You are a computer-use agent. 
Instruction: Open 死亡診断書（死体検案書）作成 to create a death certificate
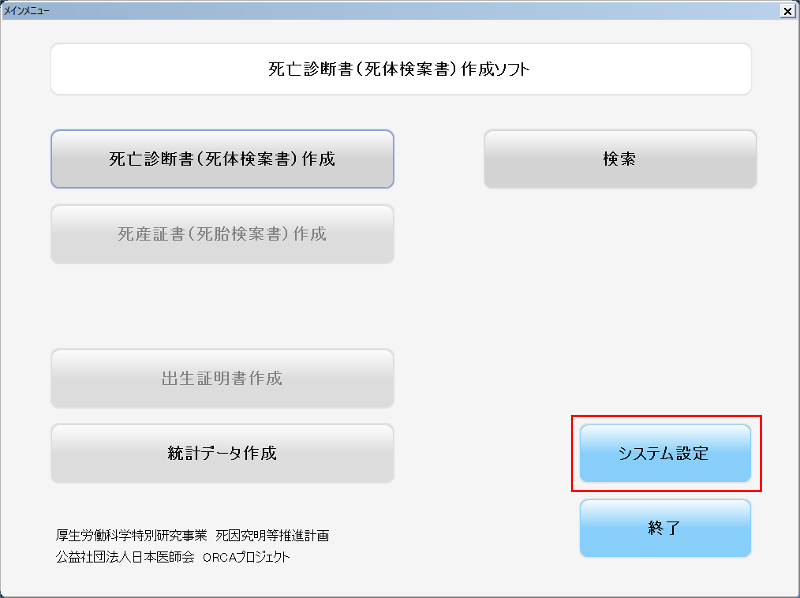pos(222,158)
